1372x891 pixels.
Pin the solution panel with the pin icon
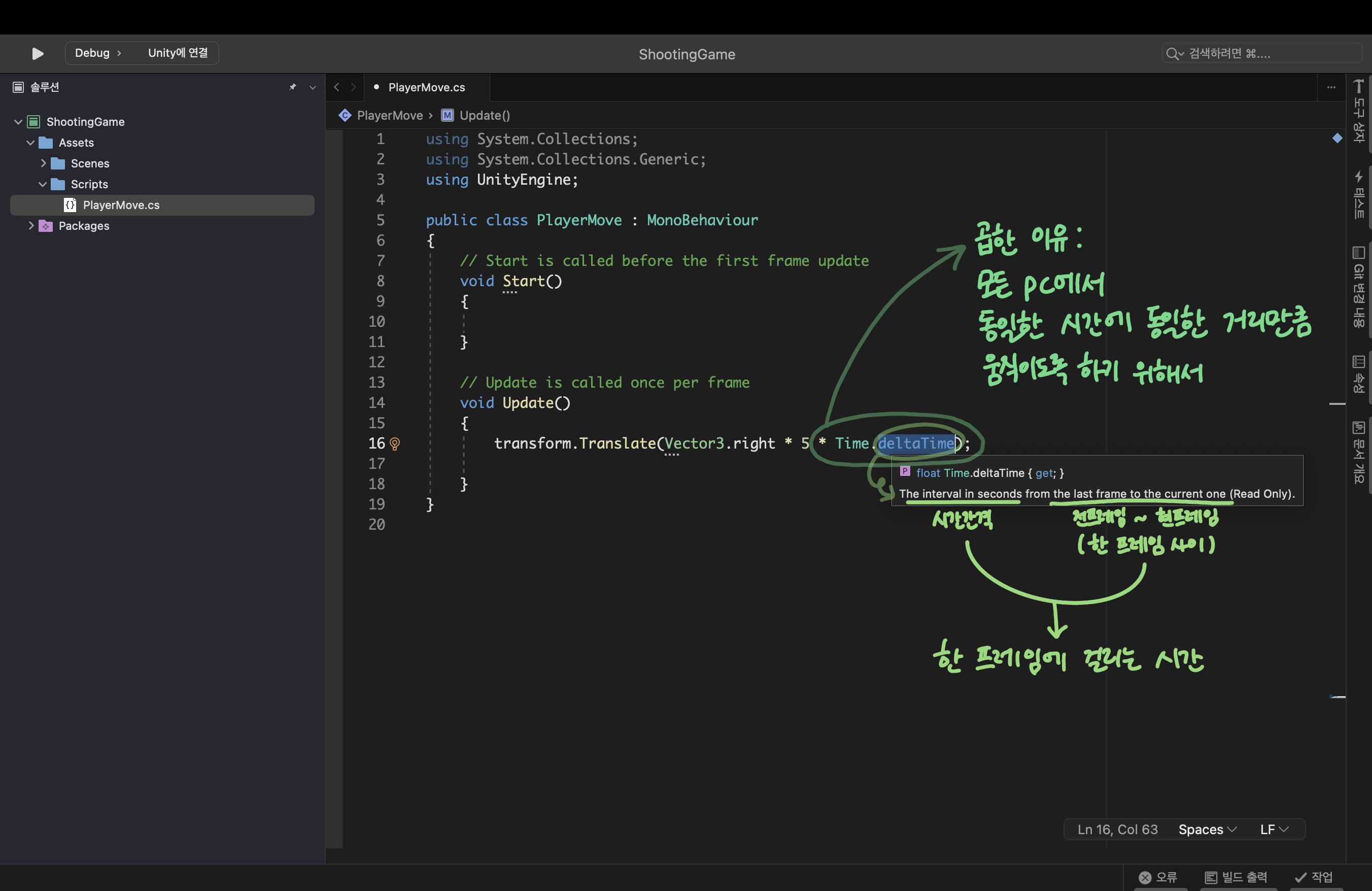pos(293,87)
